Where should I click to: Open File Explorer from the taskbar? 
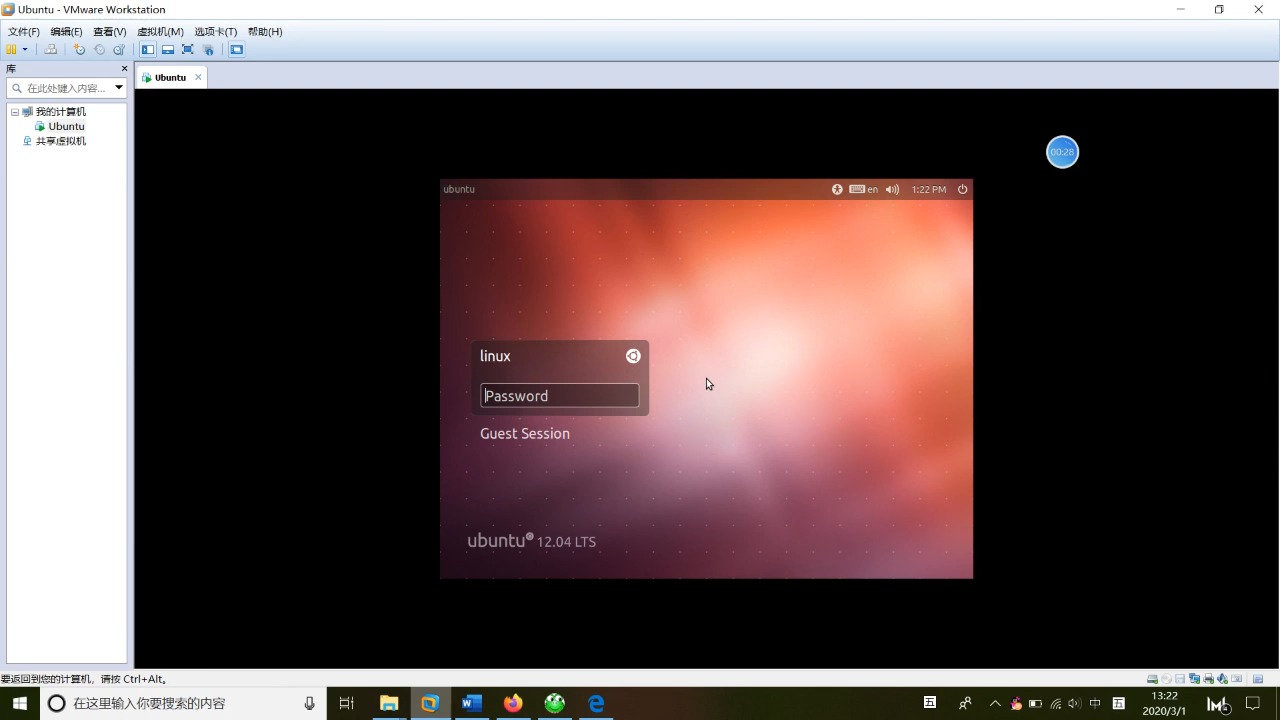388,703
